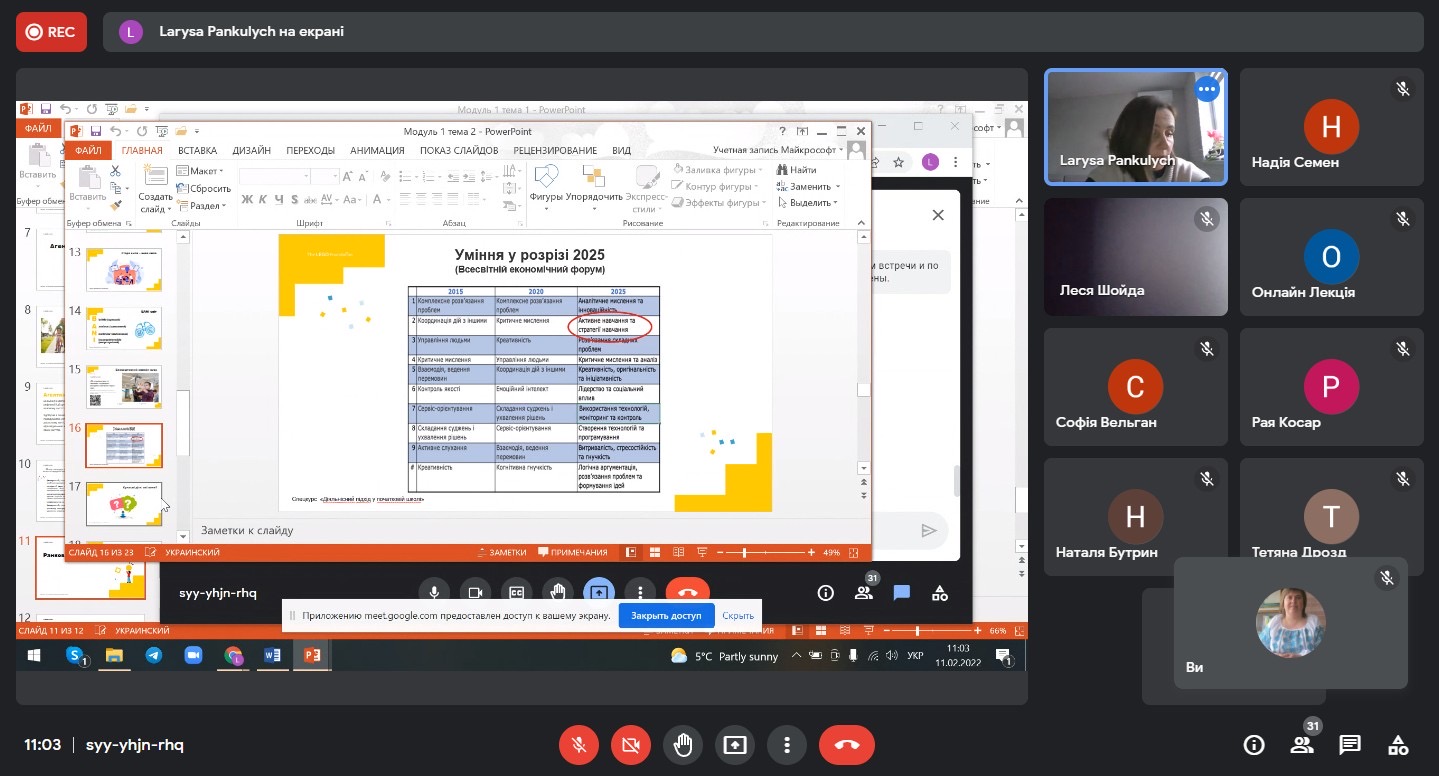Click undo arrow in front PowerPoint title bar

(x=116, y=131)
